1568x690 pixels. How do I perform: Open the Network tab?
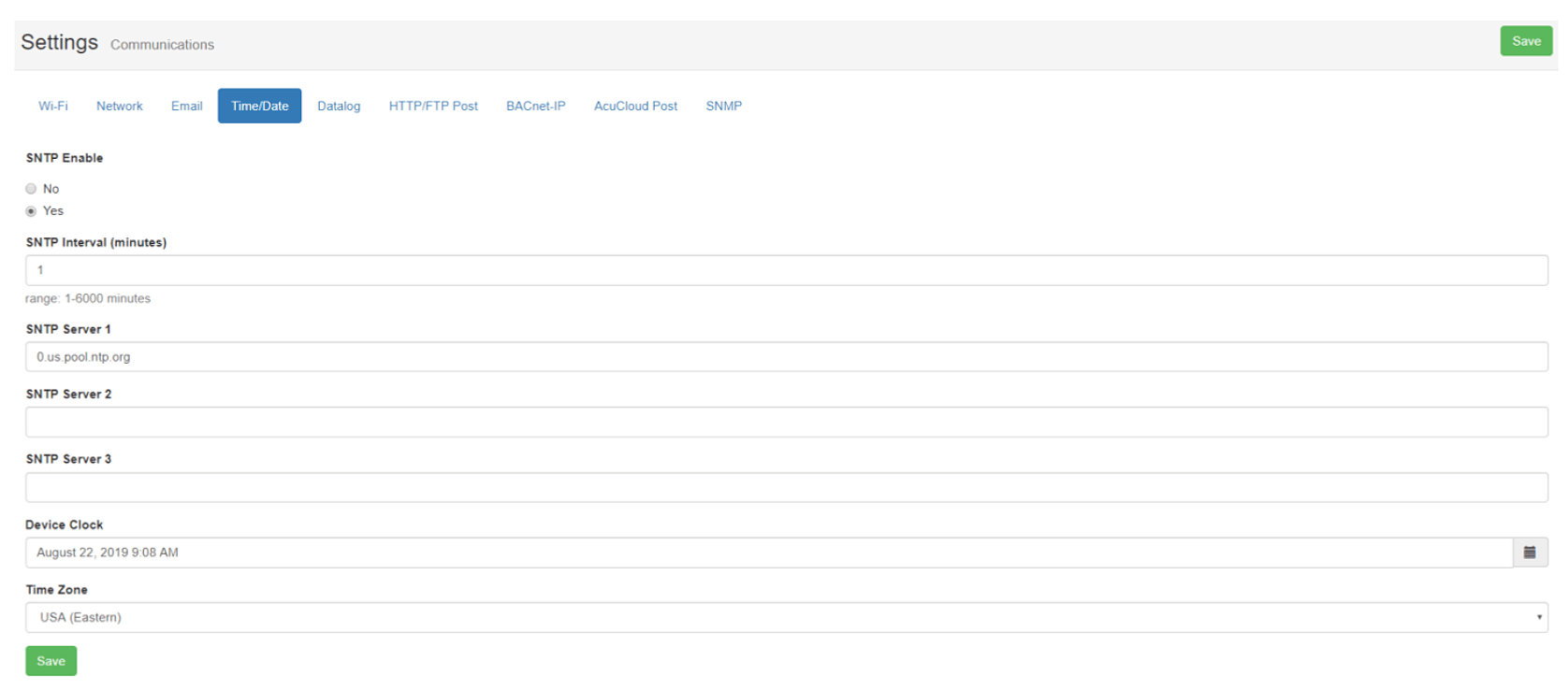point(120,107)
